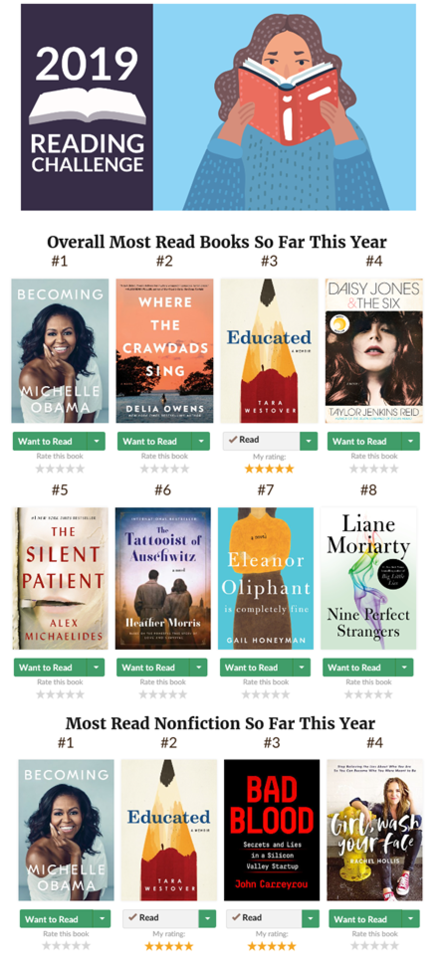Expand shelf dropdown for Eleanor Oliphant
Screen dimensions: 446x960
pos(301,667)
